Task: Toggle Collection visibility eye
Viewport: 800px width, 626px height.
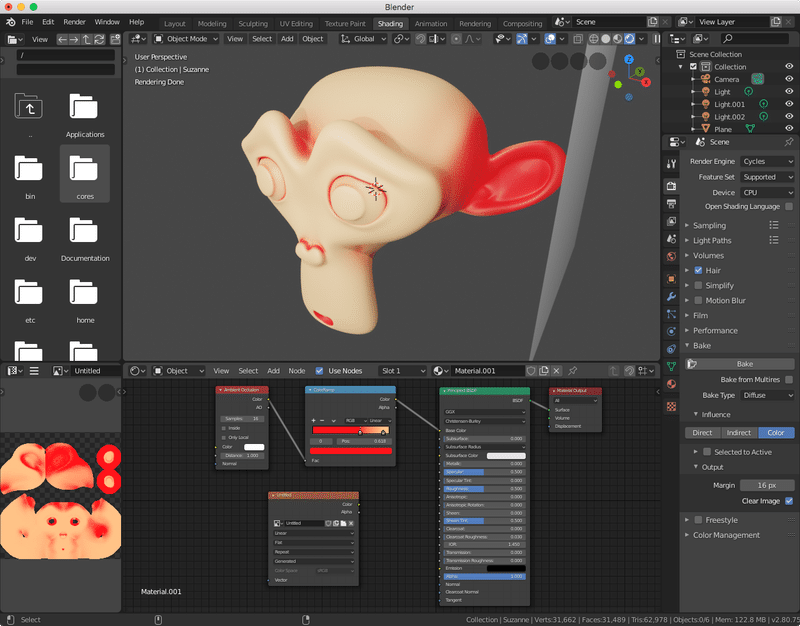Action: tap(789, 66)
